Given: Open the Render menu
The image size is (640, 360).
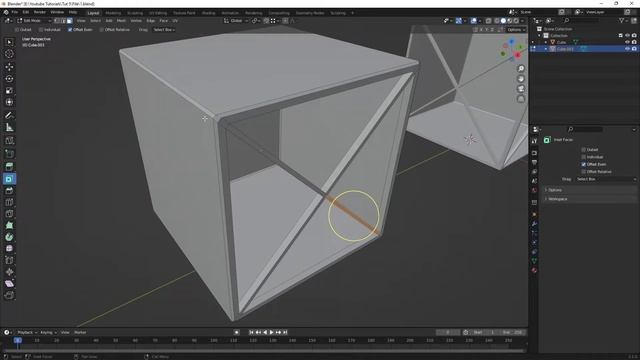Looking at the screenshot, I should pyautogui.click(x=40, y=12).
